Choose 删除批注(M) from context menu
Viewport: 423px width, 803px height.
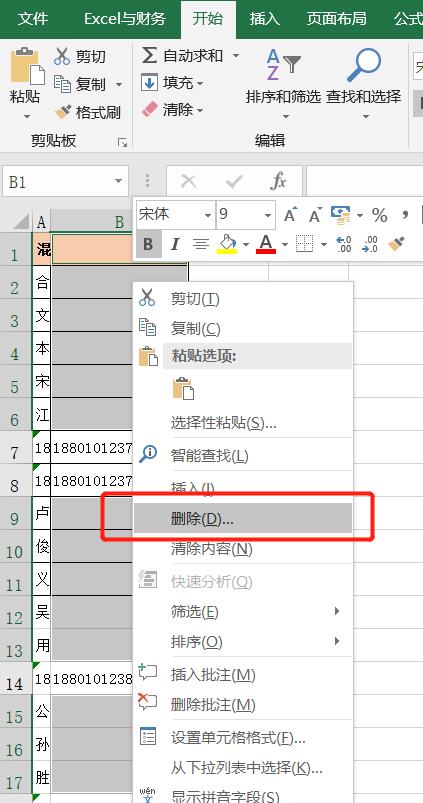click(x=243, y=705)
